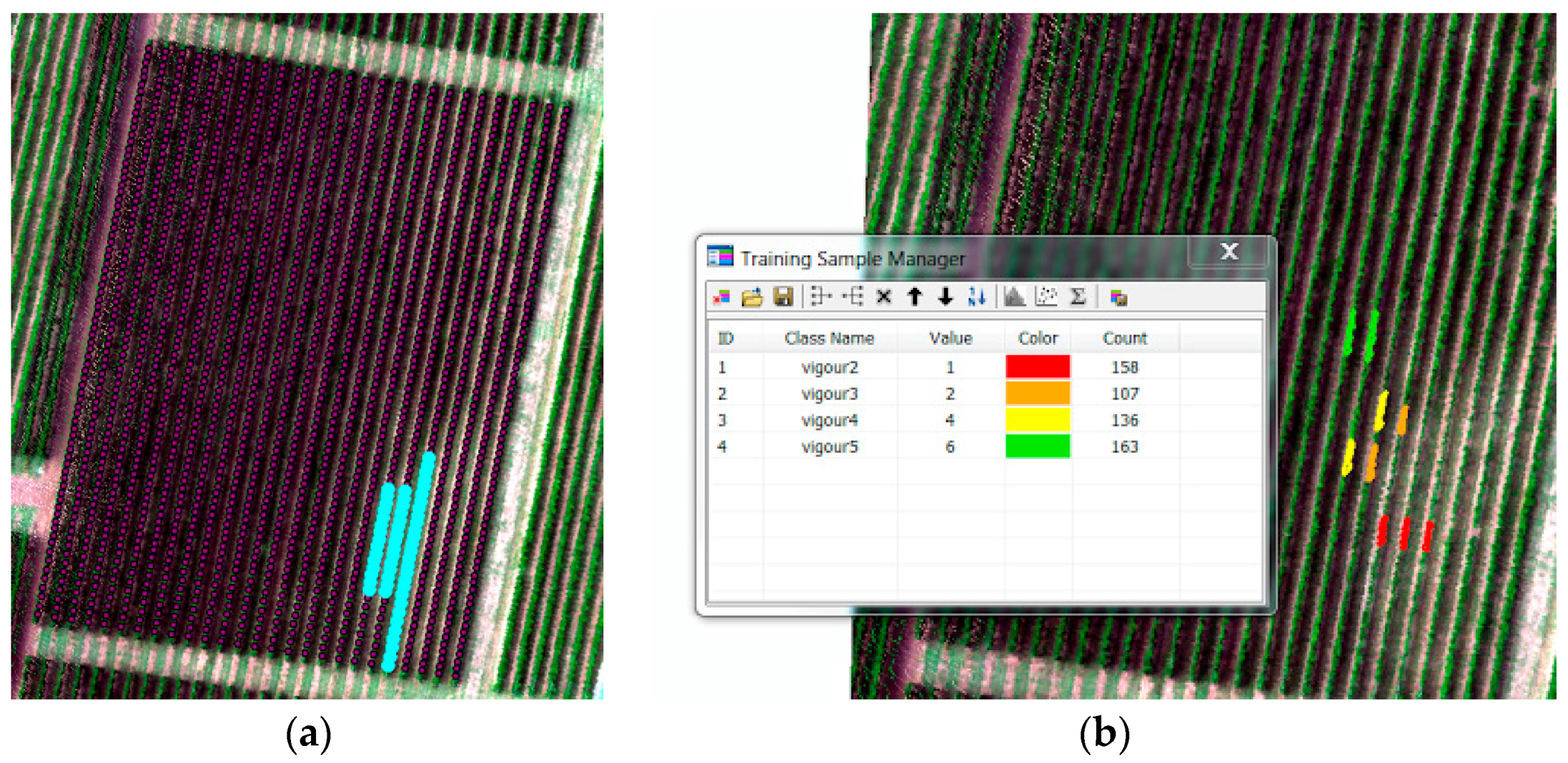Merge selected training samples icon
Image resolution: width=1568 pixels, height=763 pixels.
820,296
